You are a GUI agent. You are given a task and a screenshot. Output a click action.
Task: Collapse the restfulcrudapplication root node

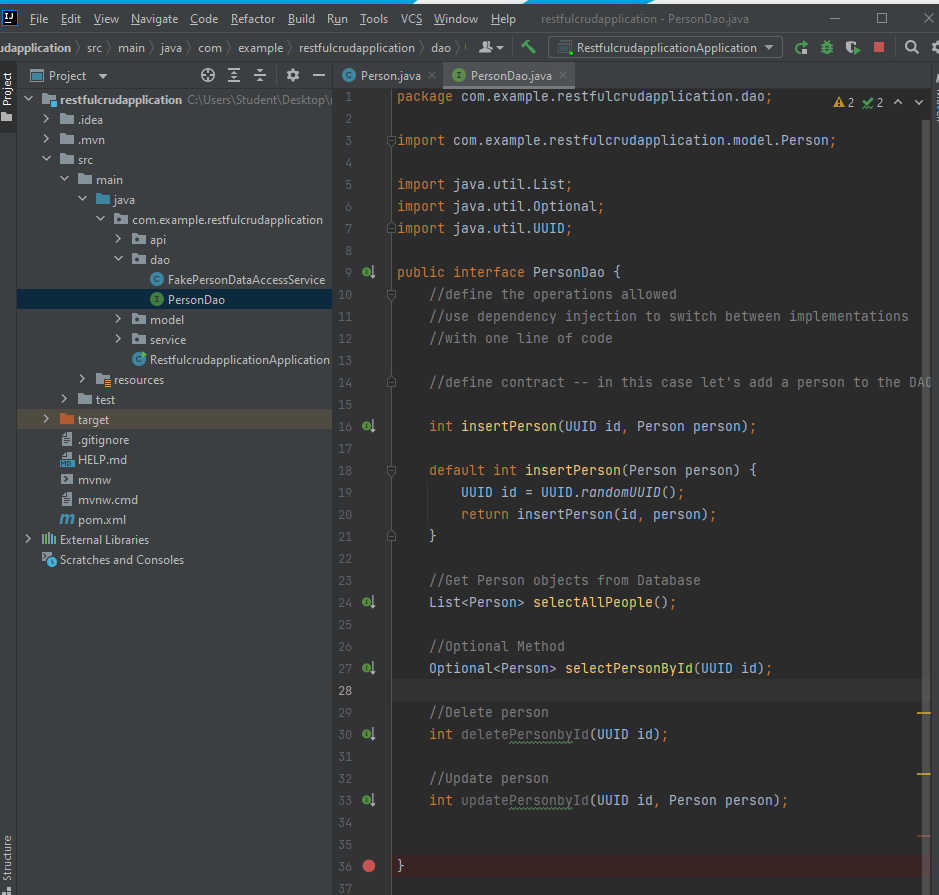click(x=28, y=99)
